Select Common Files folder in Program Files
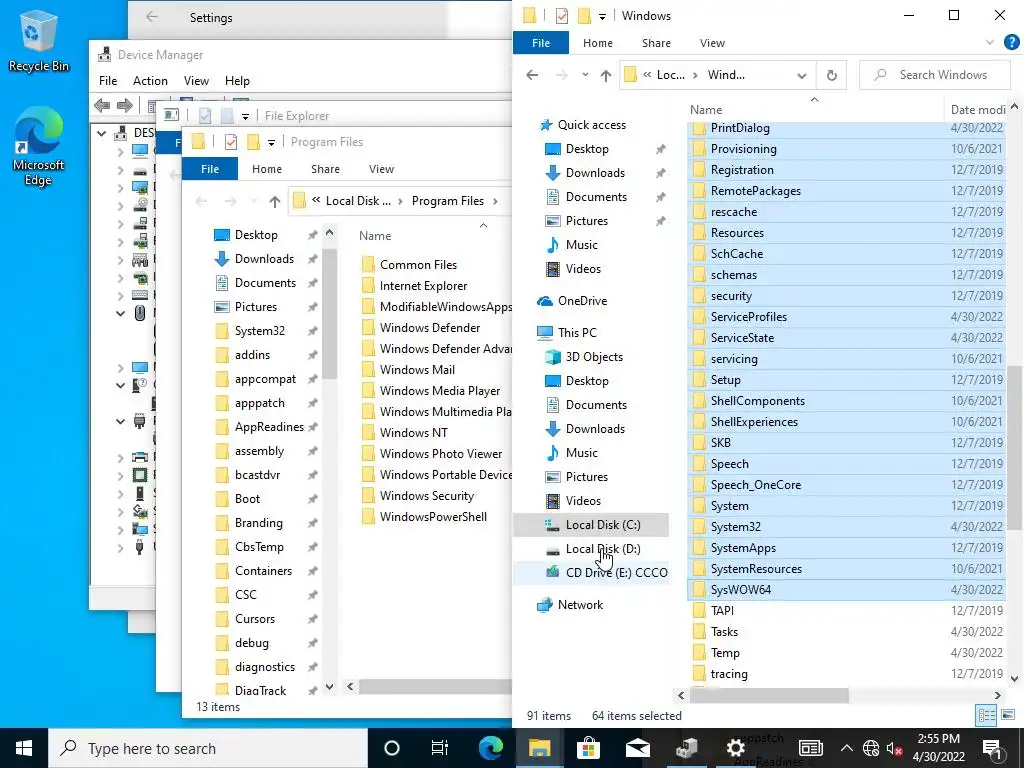 coord(418,264)
